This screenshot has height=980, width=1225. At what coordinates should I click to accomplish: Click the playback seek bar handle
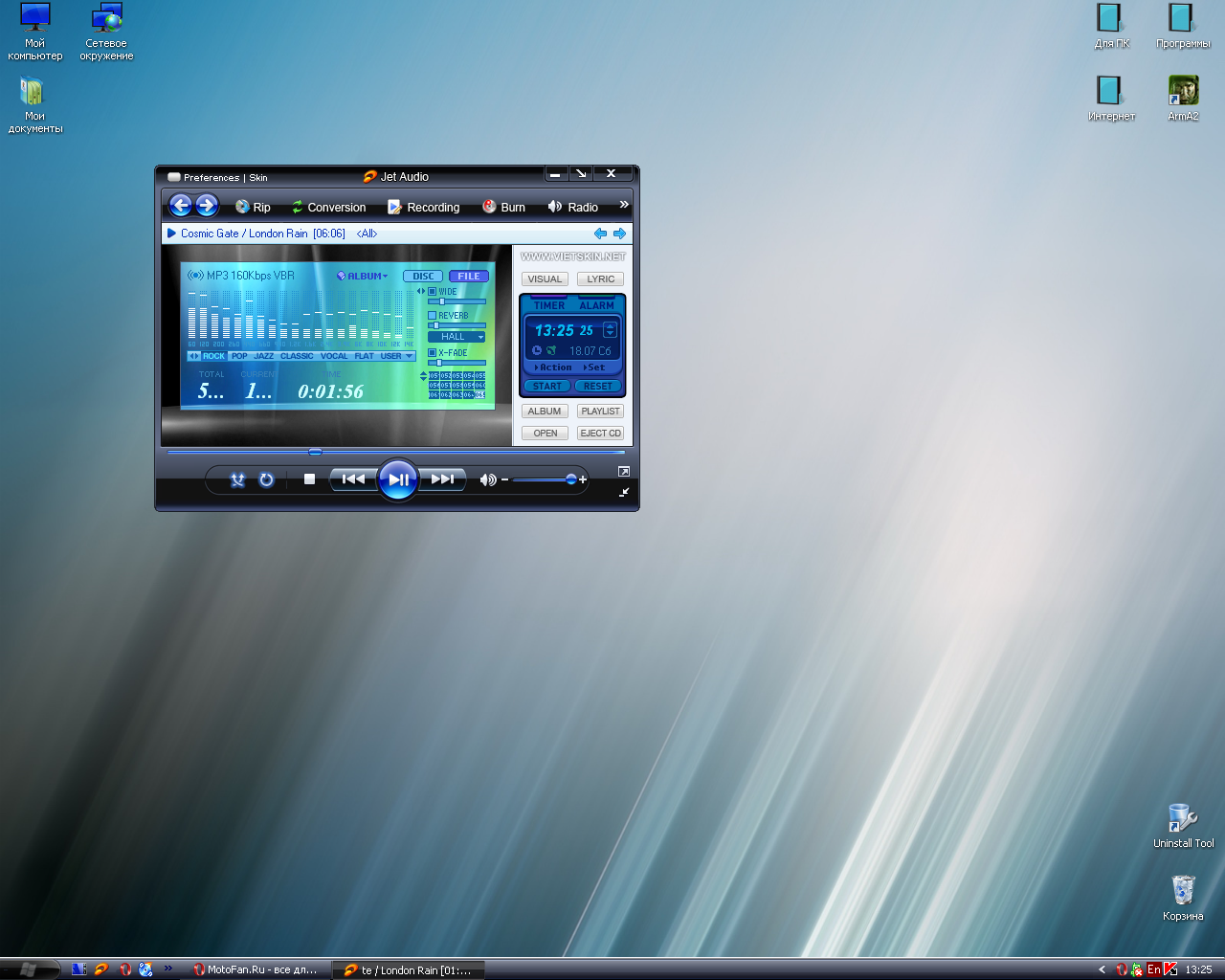coord(315,452)
